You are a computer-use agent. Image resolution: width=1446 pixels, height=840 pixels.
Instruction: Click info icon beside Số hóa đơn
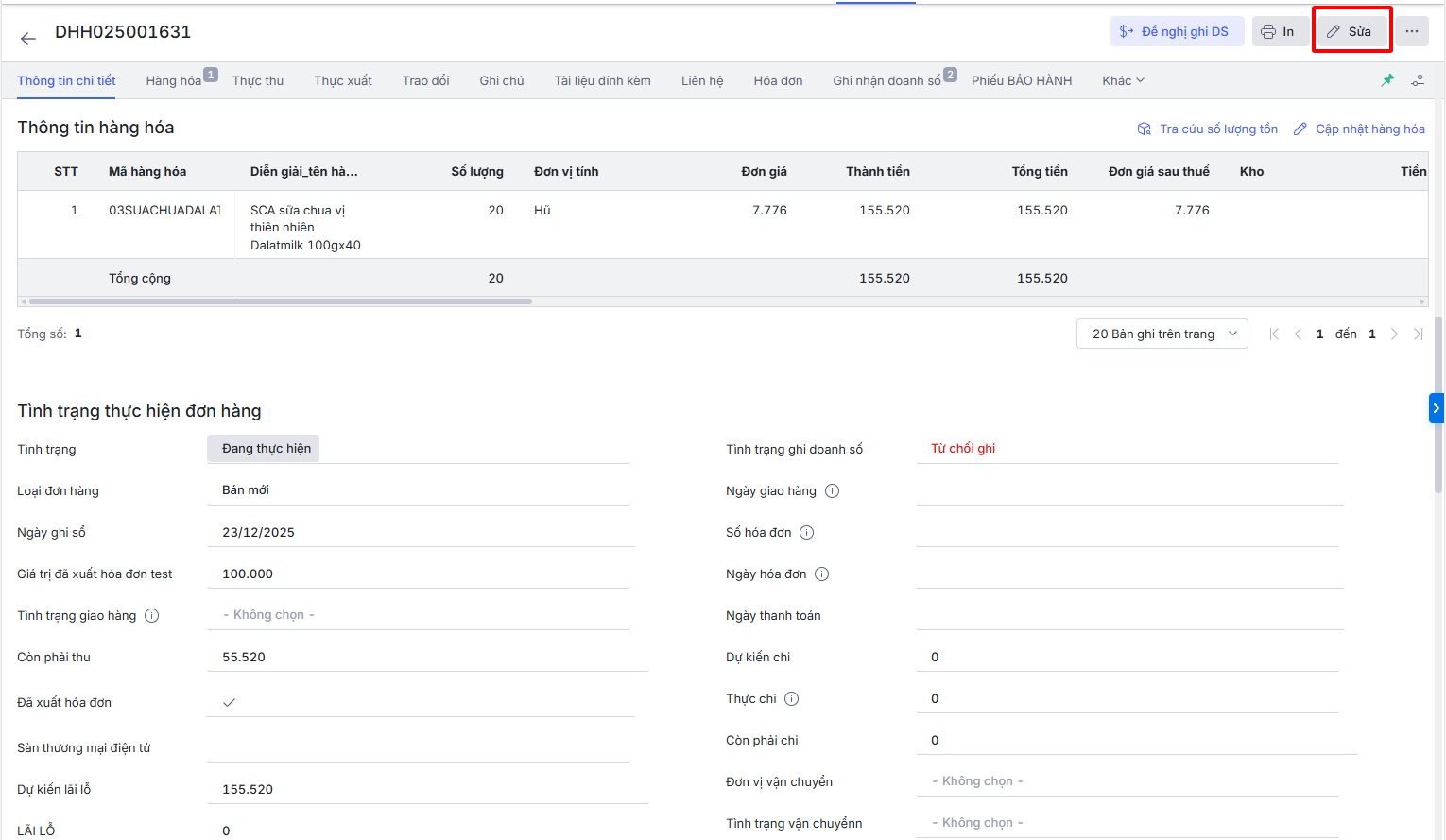click(806, 532)
